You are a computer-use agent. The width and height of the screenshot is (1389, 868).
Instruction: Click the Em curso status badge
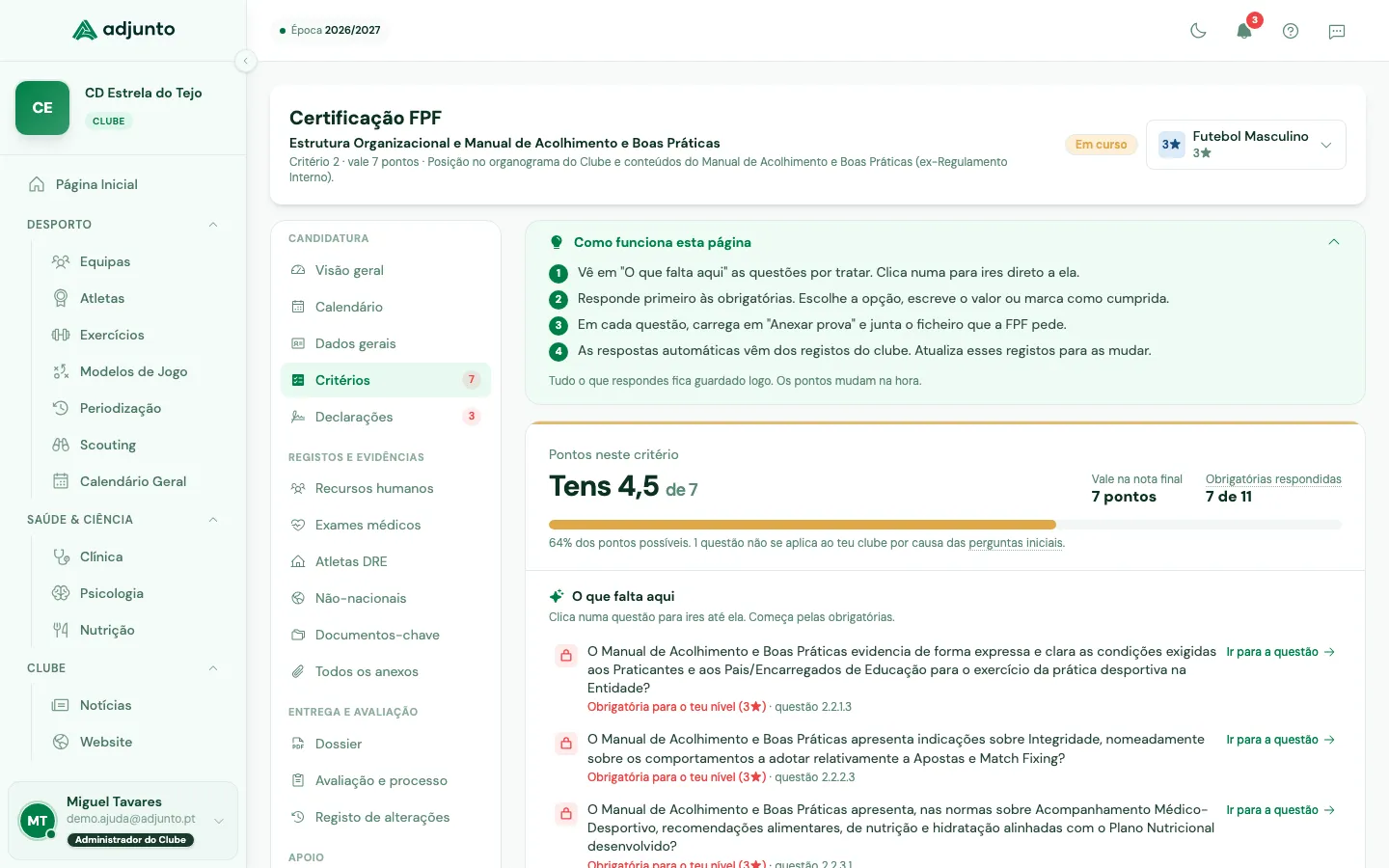1101,145
